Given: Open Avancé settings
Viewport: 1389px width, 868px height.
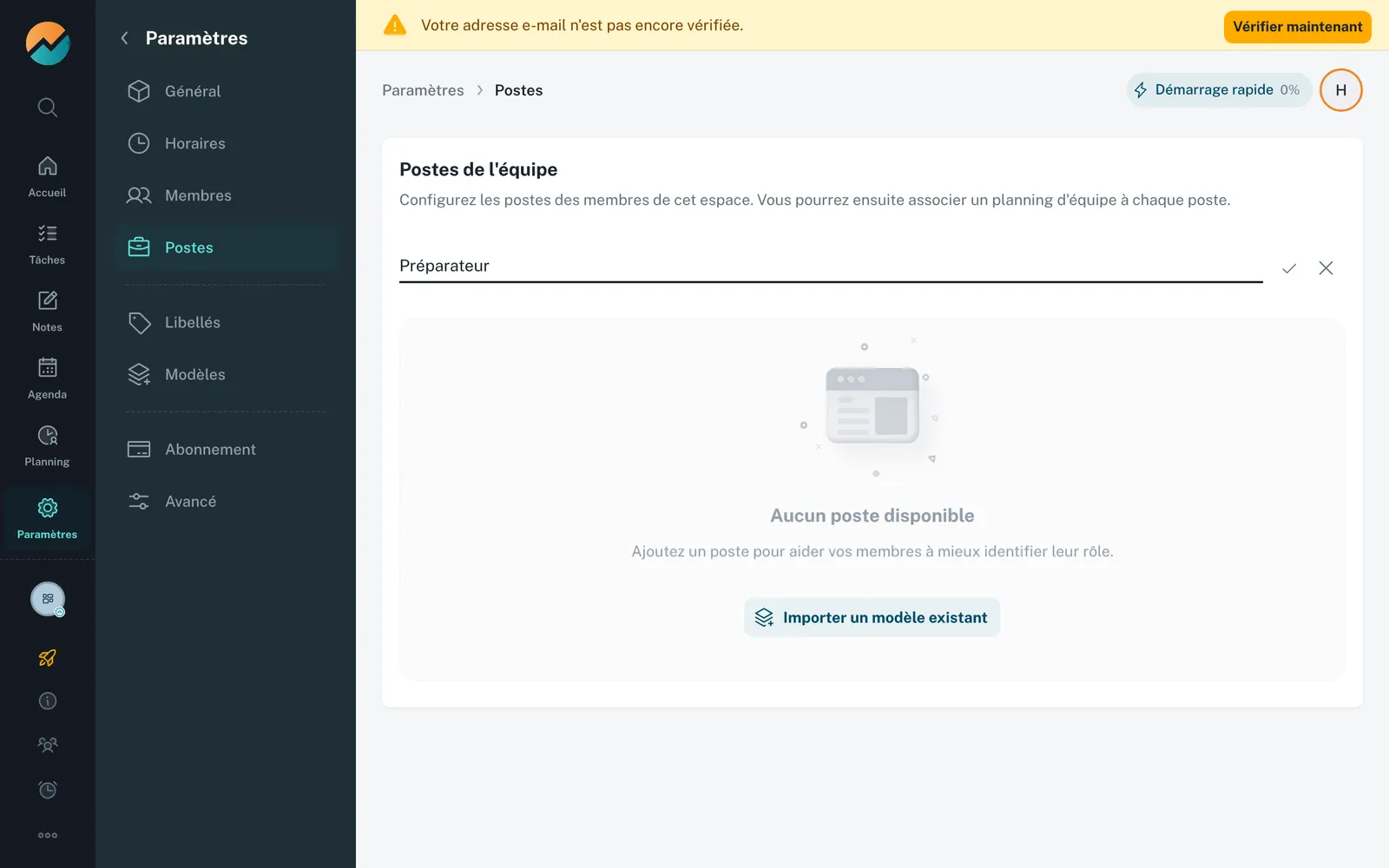Looking at the screenshot, I should (x=226, y=501).
